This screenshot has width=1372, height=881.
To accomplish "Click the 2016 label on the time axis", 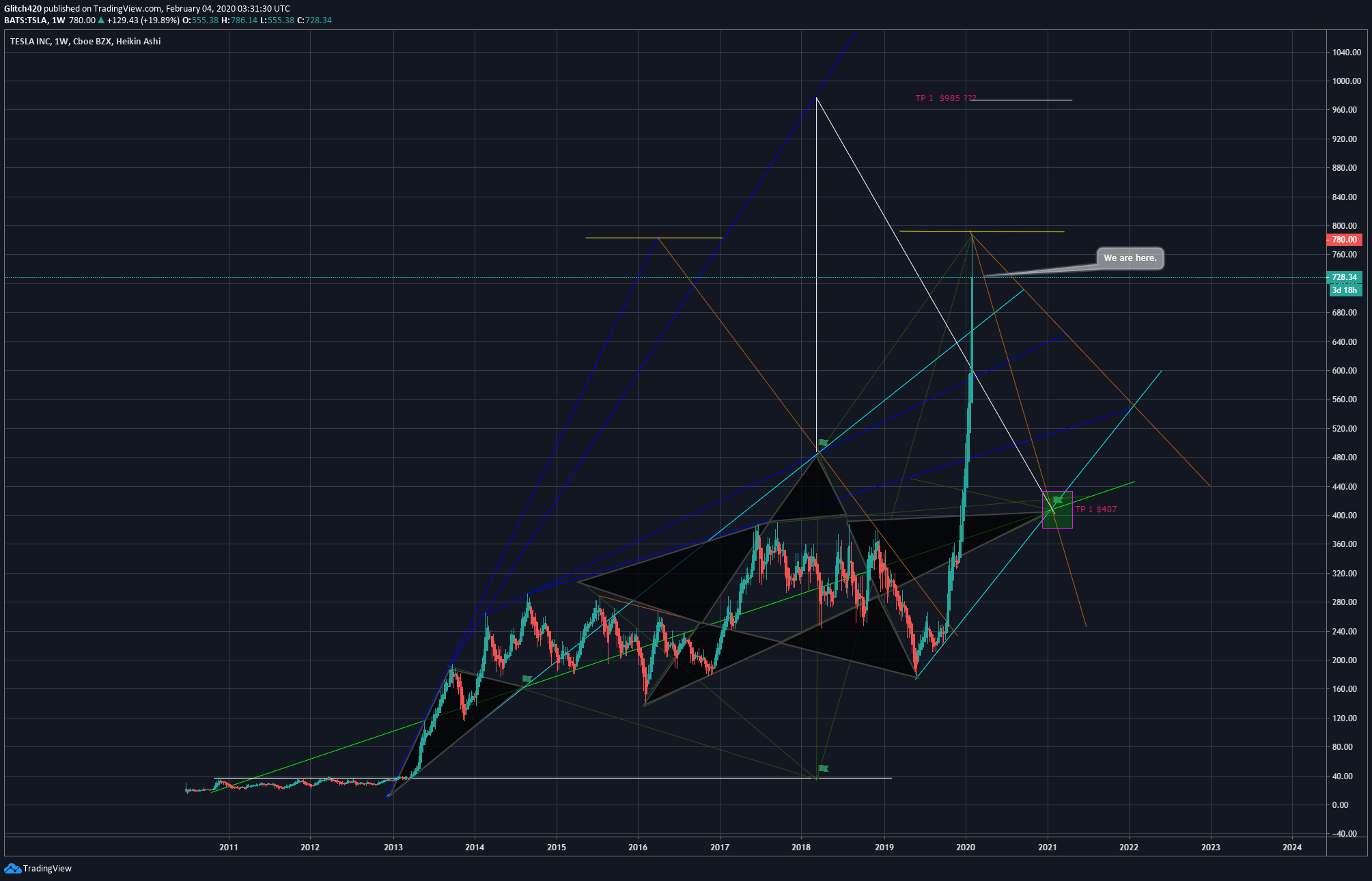I will point(638,848).
